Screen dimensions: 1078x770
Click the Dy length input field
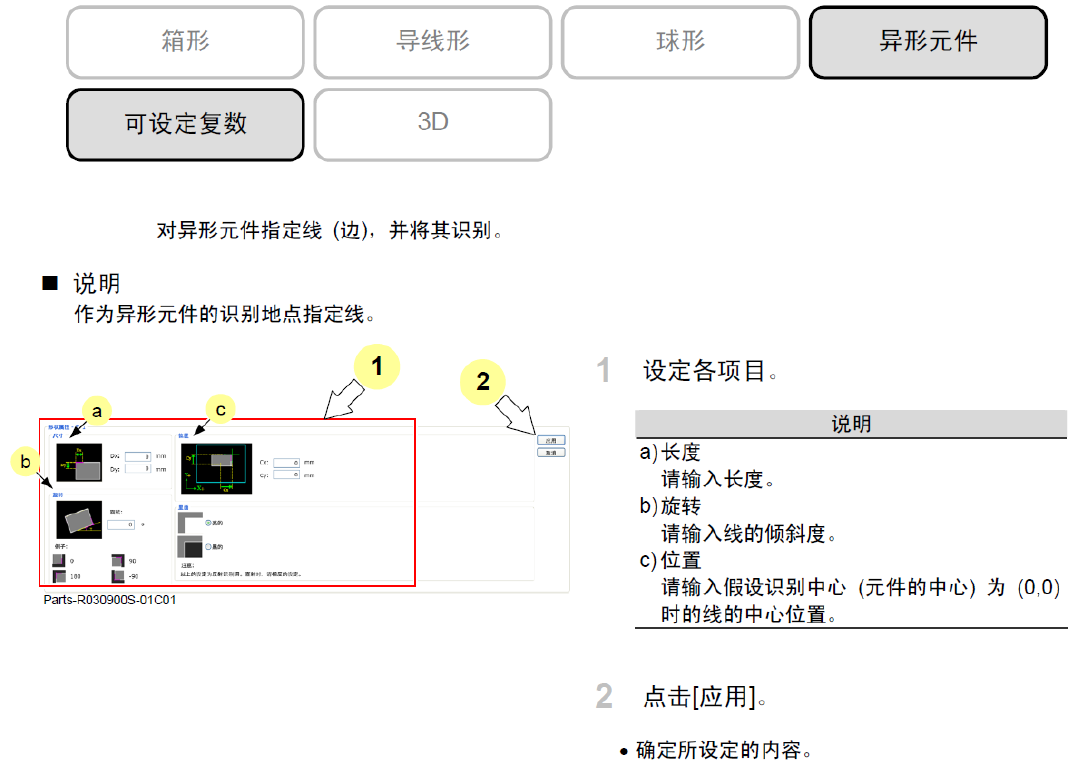point(138,469)
